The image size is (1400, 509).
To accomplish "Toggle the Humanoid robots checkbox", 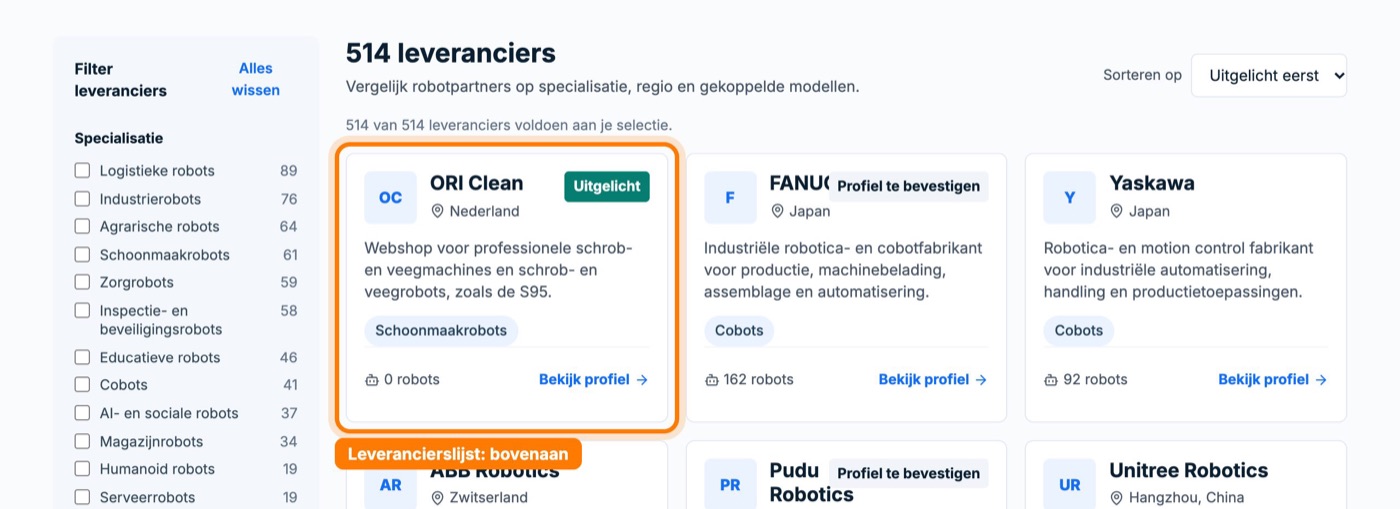I will 83,469.
